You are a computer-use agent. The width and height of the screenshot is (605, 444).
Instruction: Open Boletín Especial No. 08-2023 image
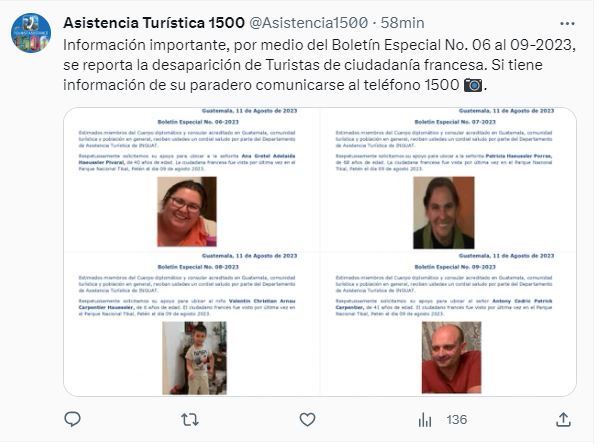point(192,324)
